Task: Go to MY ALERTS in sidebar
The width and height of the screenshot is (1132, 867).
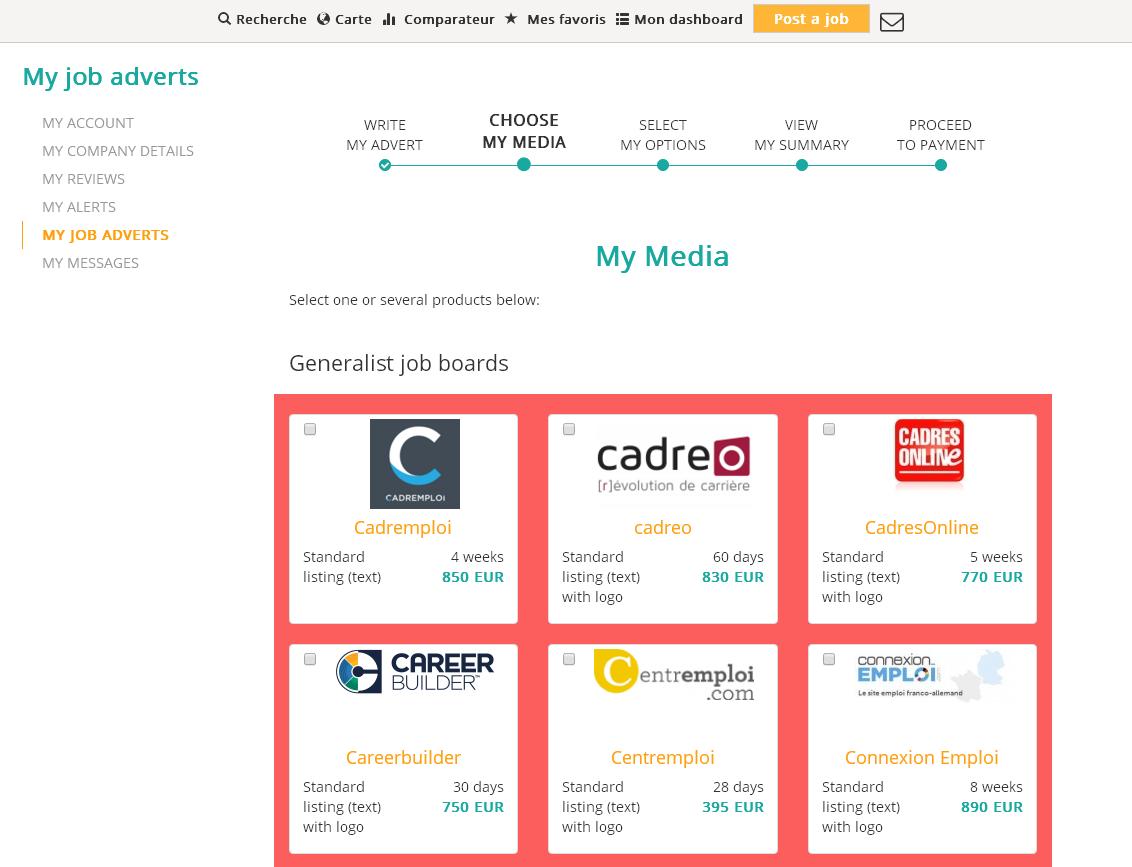Action: 79,207
